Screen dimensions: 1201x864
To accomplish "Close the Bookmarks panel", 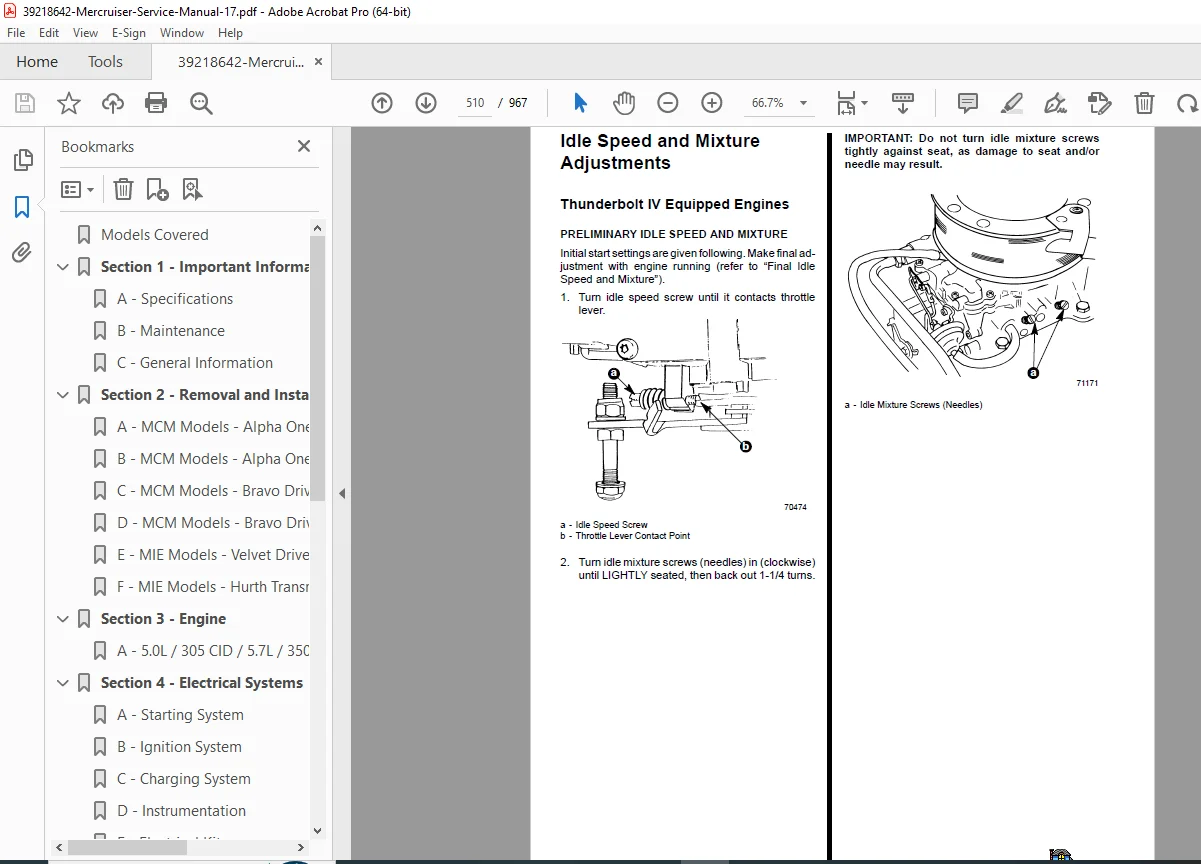I will pos(304,146).
